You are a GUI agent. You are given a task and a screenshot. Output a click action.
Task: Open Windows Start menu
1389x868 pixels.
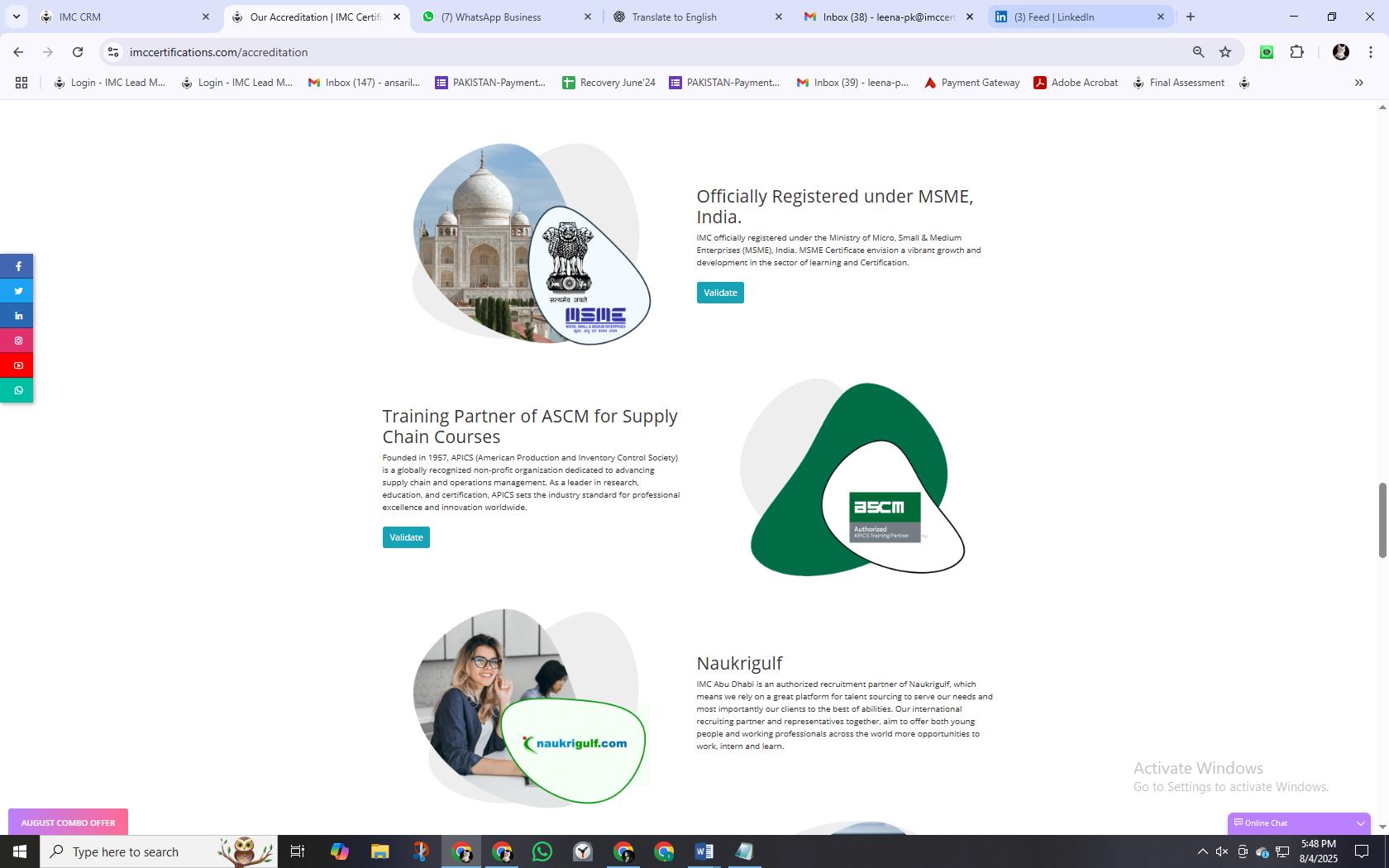[x=20, y=851]
